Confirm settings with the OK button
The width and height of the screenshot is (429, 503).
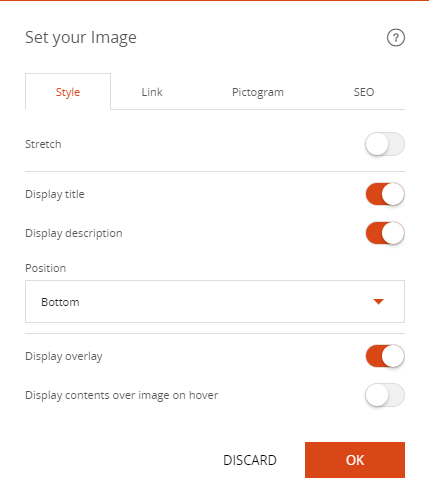click(355, 460)
